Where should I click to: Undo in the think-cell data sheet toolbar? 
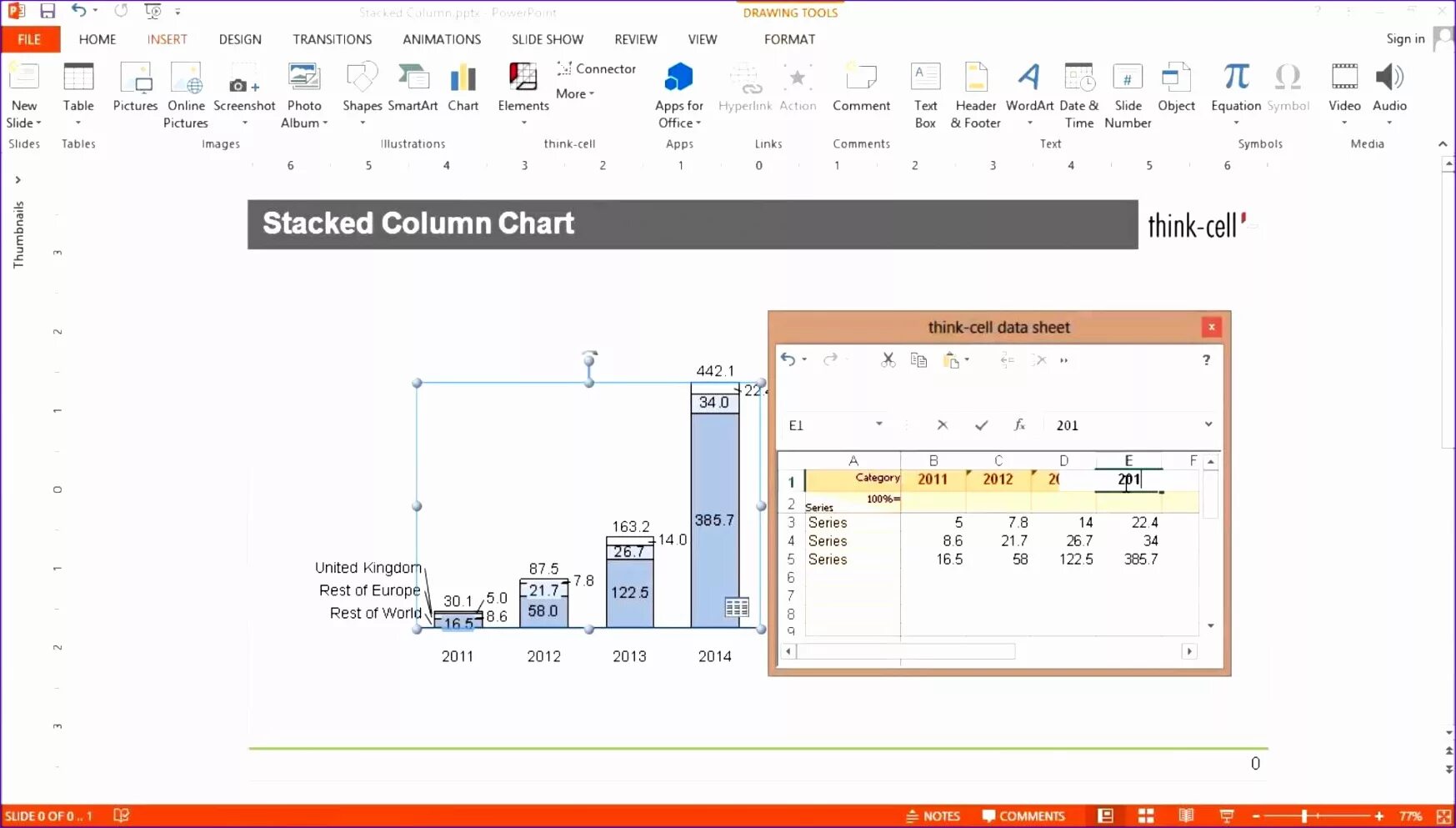tap(788, 359)
